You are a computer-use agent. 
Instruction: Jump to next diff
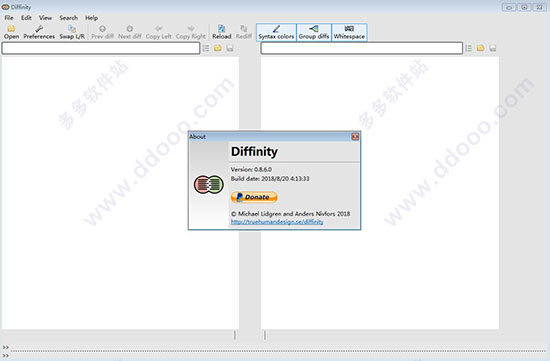[x=130, y=32]
